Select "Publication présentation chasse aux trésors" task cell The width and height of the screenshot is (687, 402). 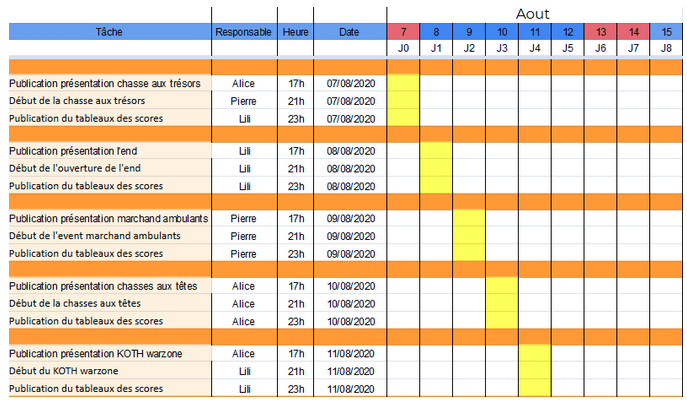(106, 84)
